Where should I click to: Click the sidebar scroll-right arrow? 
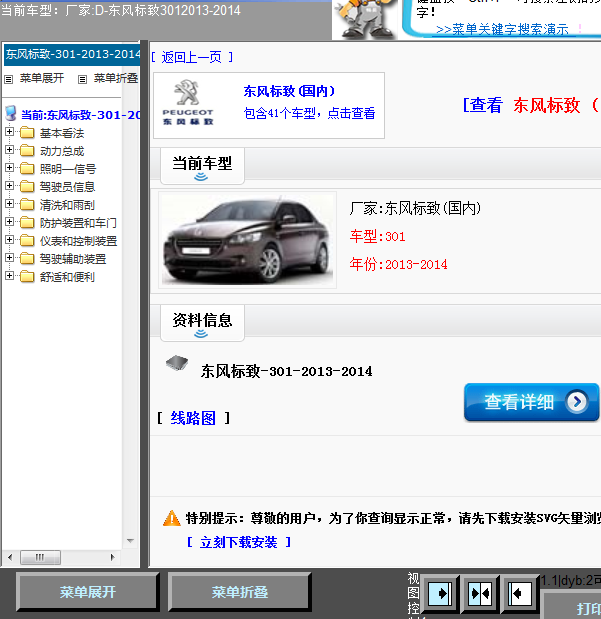(113, 557)
